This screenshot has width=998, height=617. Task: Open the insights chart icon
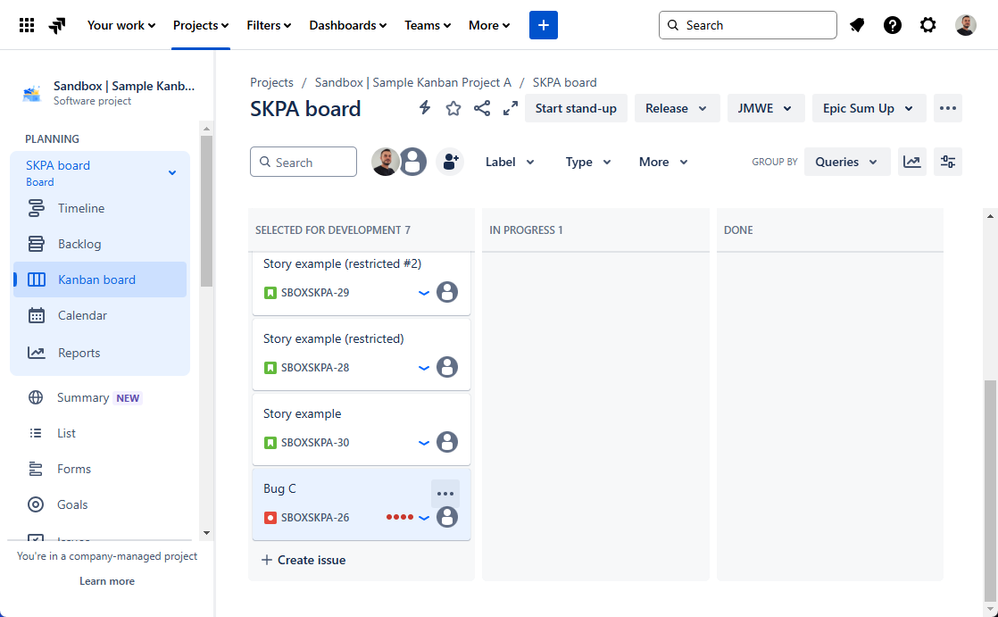(x=912, y=162)
